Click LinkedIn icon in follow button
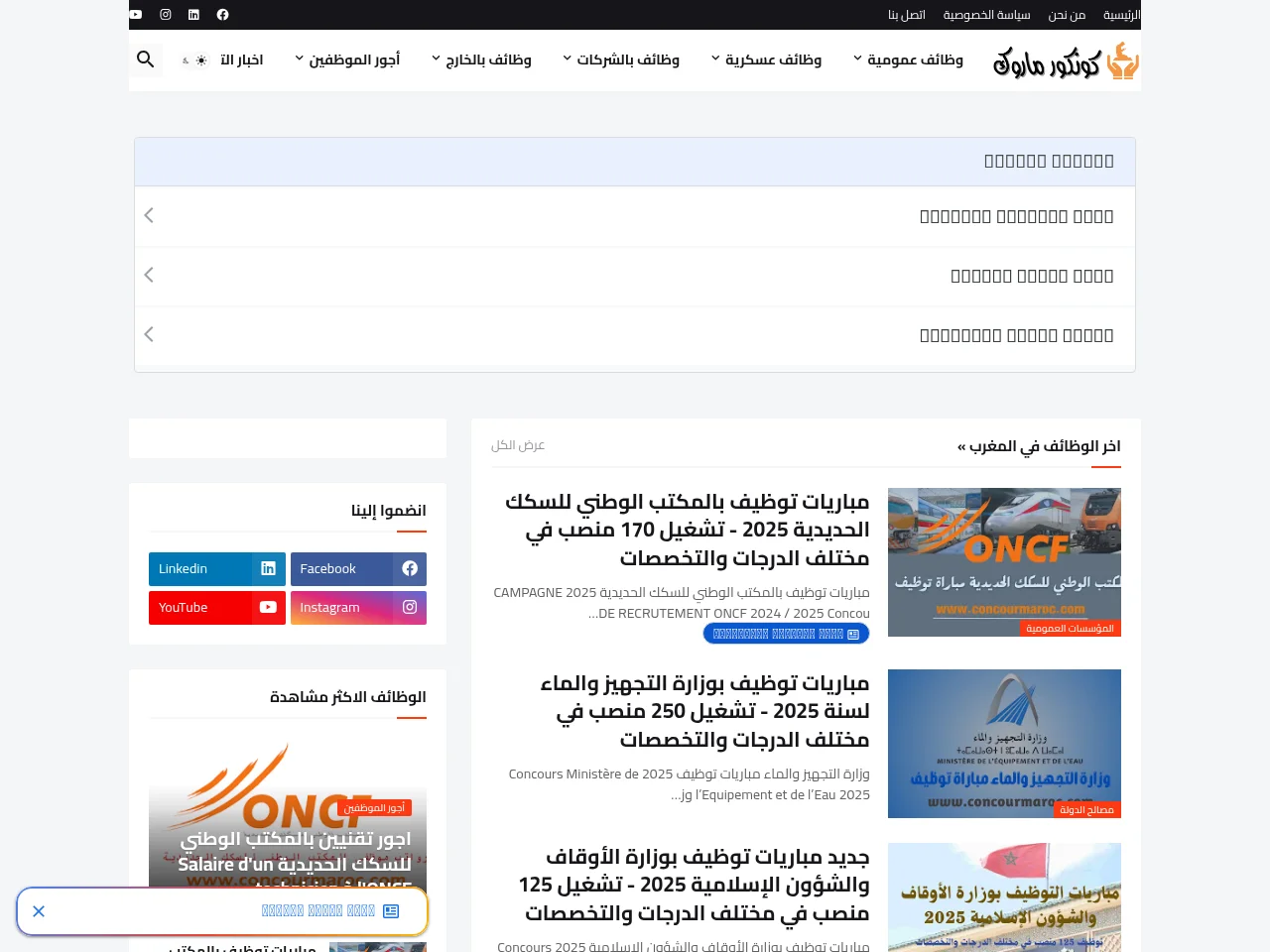 268,569
